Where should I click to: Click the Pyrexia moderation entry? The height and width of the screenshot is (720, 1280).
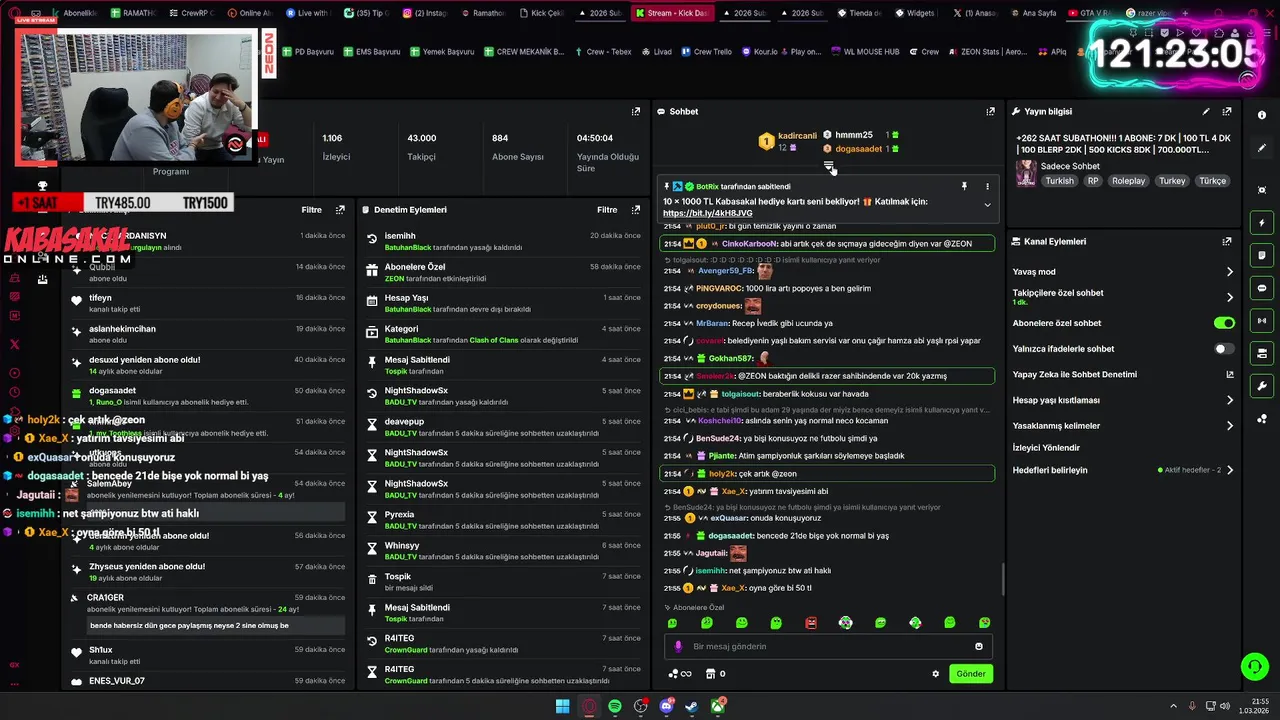pos(503,520)
